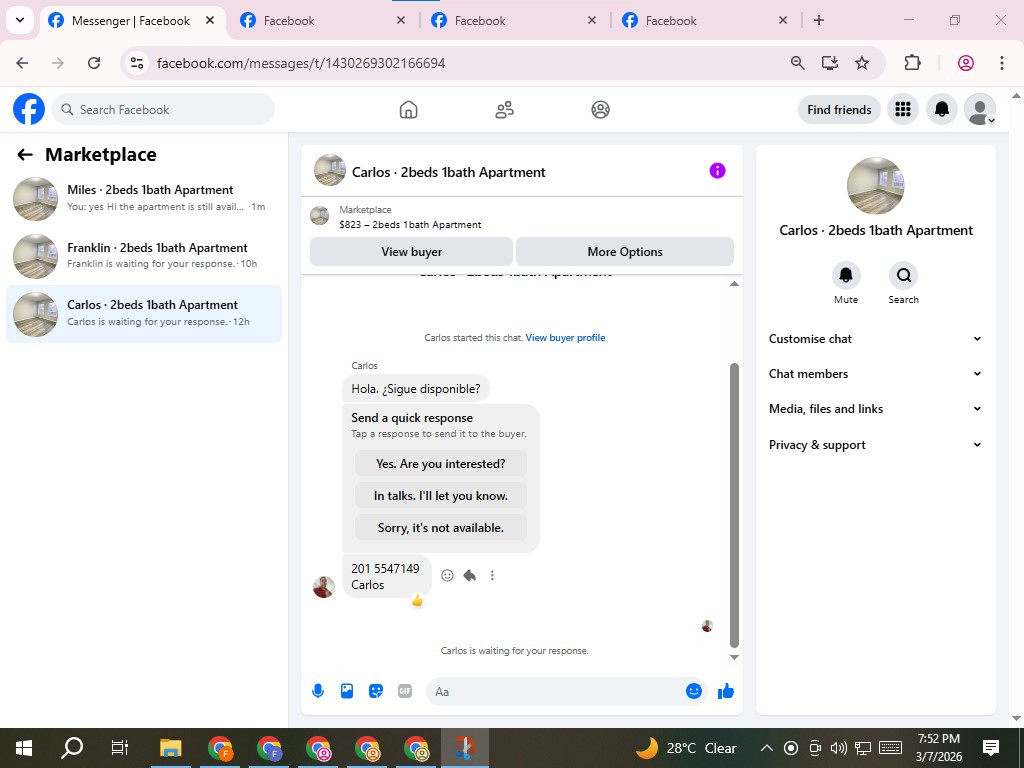Go back in browser history
Image resolution: width=1024 pixels, height=768 pixels.
22,63
